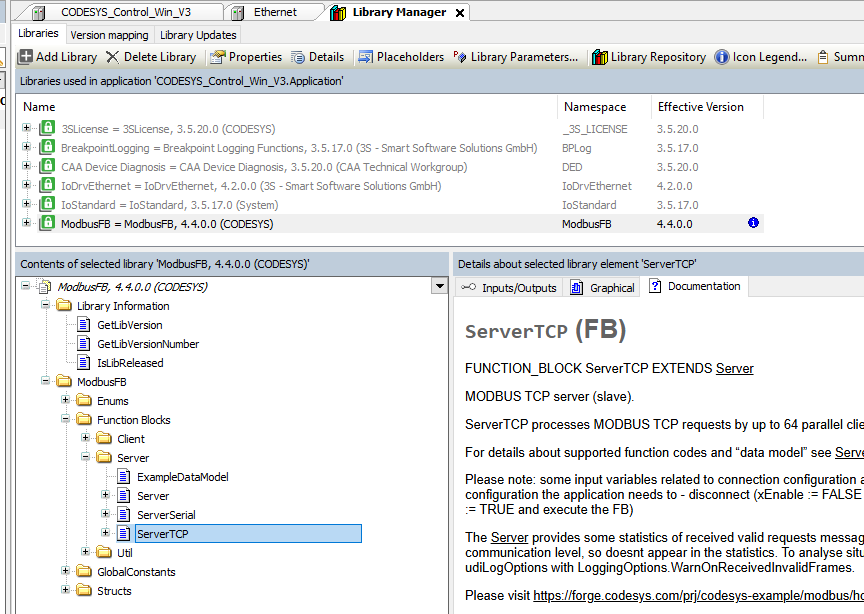Click the Library Parameters toolbar button
The image size is (864, 614).
(516, 57)
